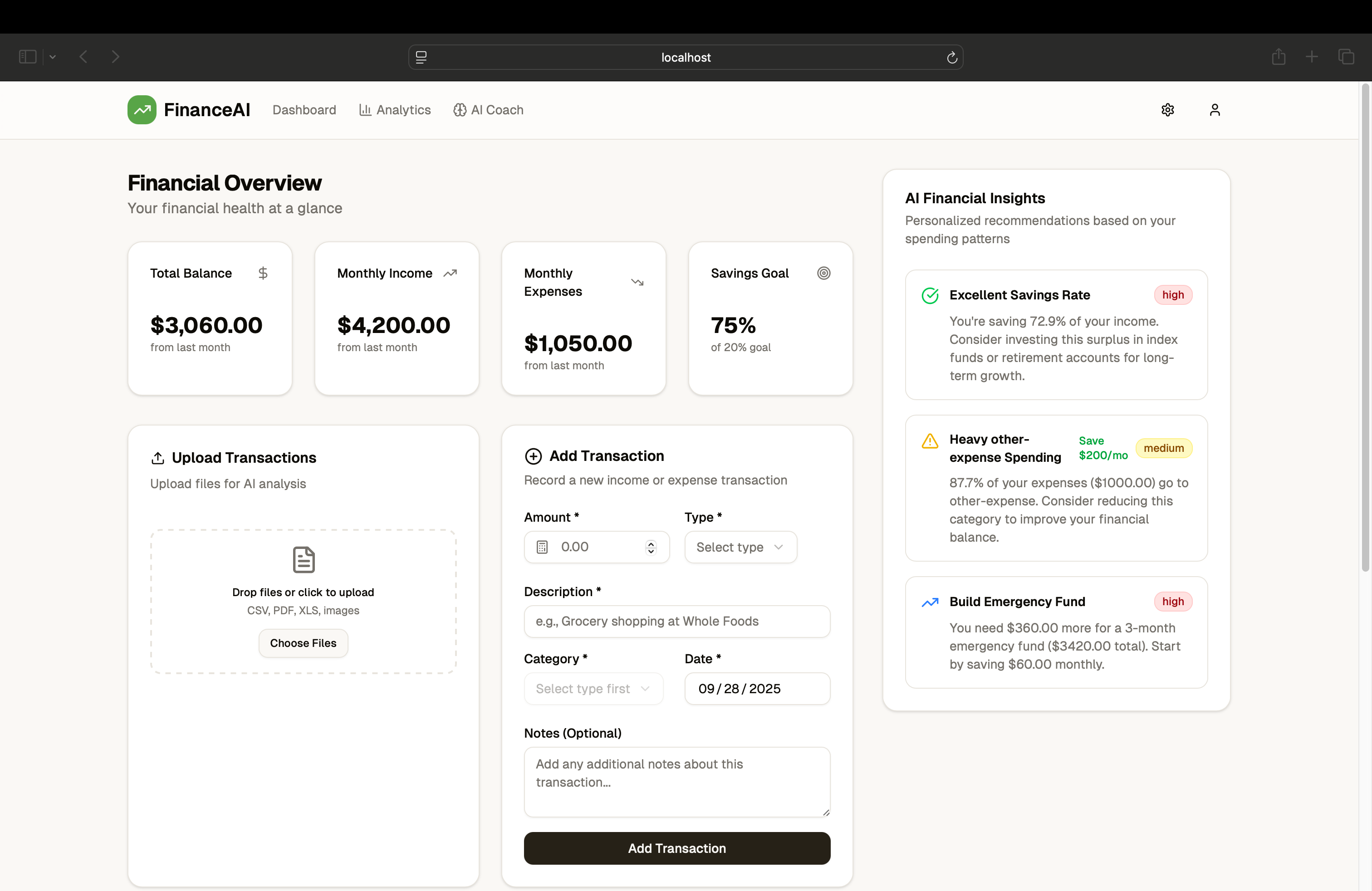
Task: Click the document icon in upload dropzone
Action: click(303, 560)
